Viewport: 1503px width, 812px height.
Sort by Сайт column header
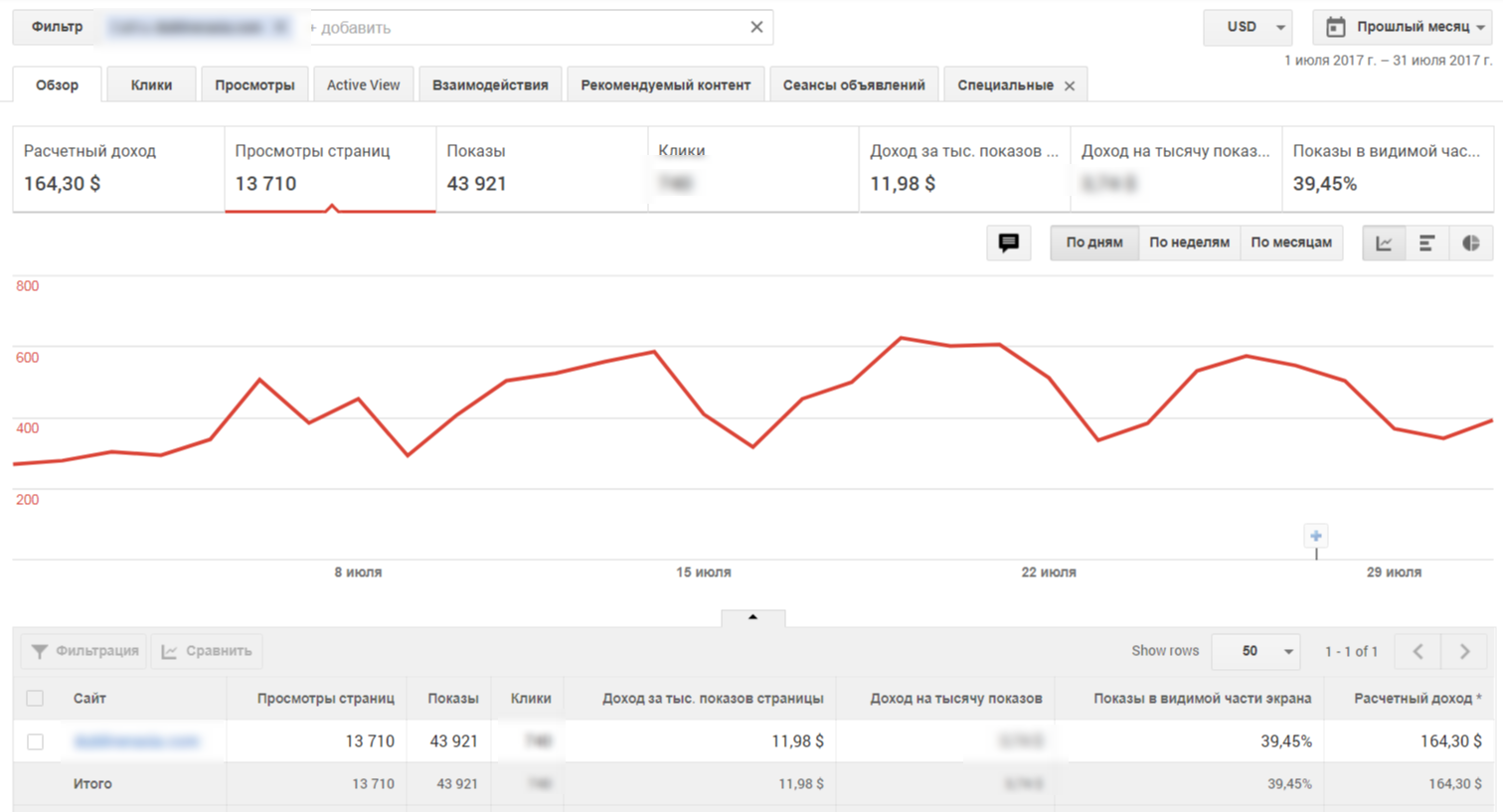tap(89, 699)
